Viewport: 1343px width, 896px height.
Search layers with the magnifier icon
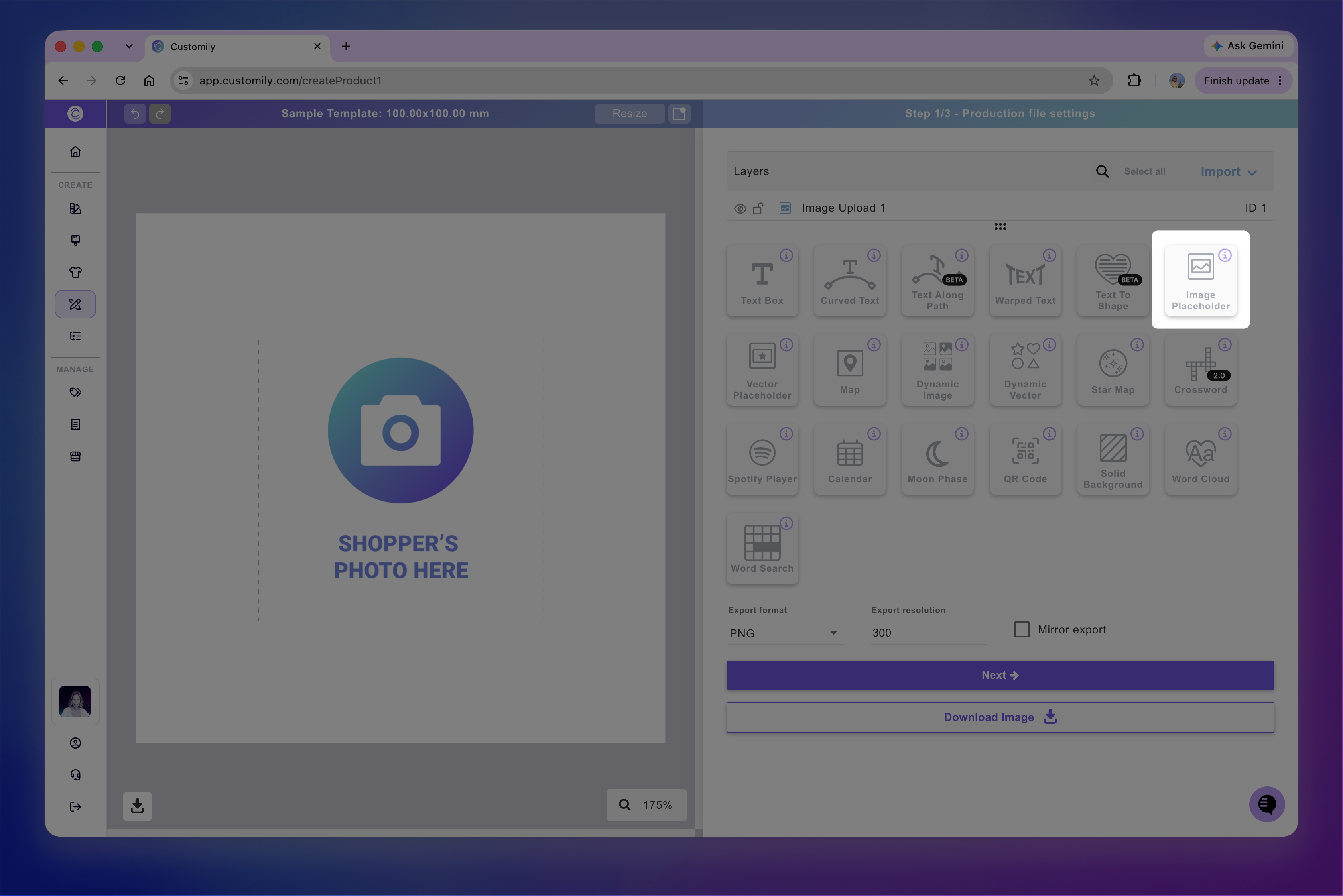[1102, 171]
